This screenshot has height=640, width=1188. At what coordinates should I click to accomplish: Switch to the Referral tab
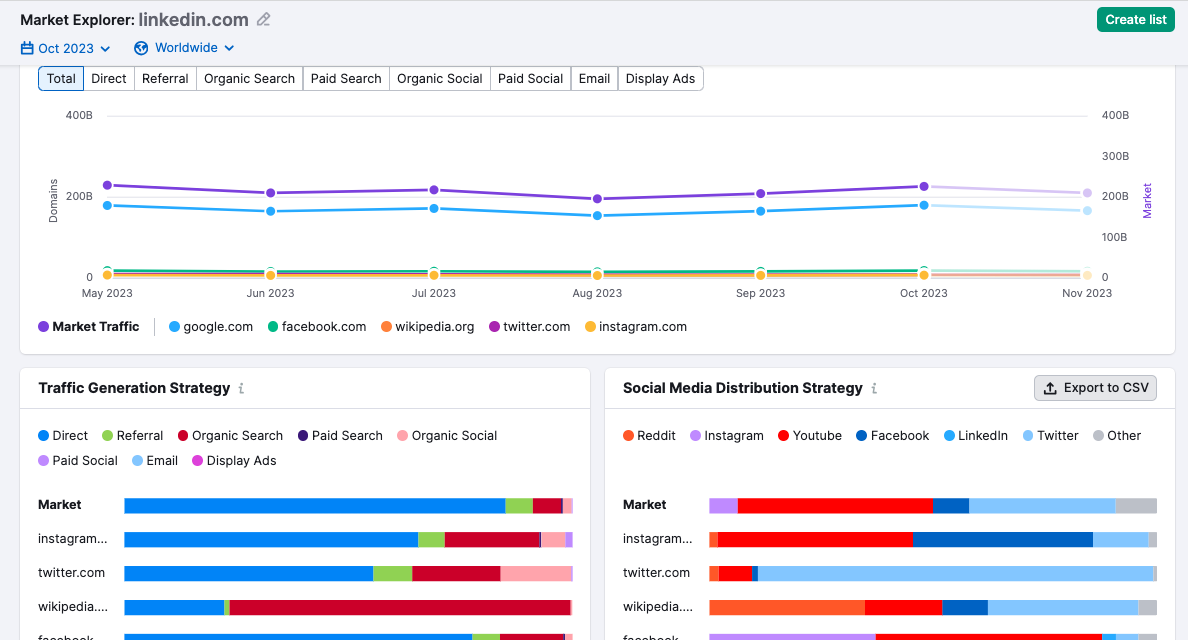tap(165, 79)
